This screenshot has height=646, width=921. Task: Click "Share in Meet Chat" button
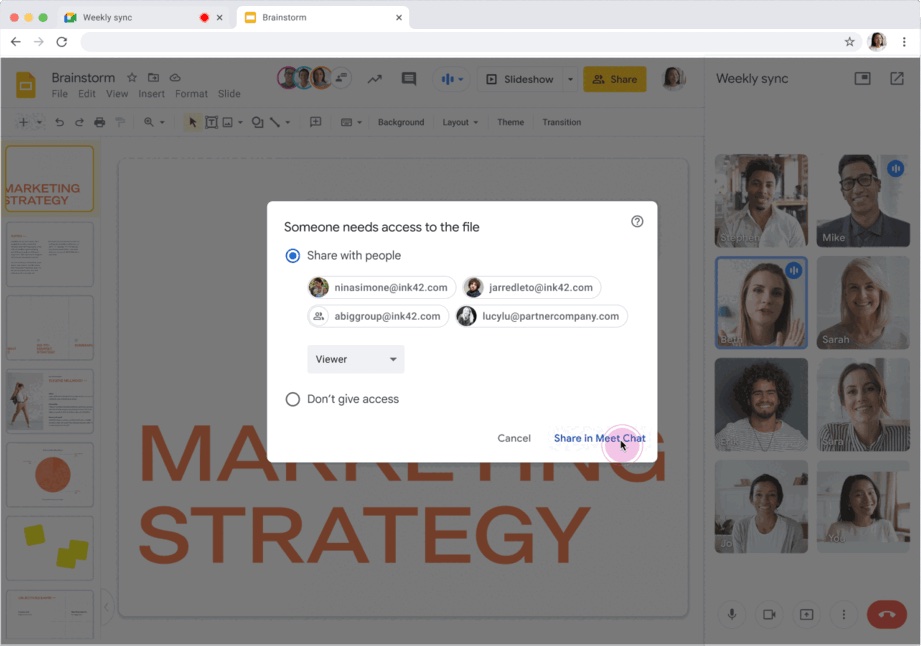tap(599, 438)
